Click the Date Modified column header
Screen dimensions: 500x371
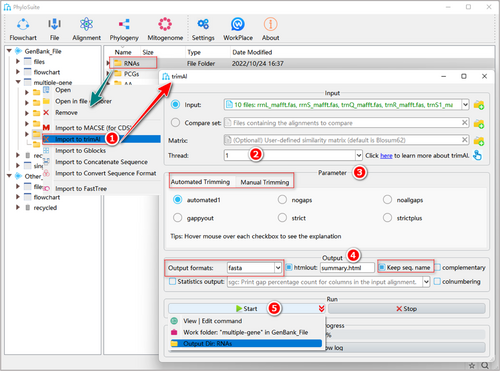tap(252, 52)
